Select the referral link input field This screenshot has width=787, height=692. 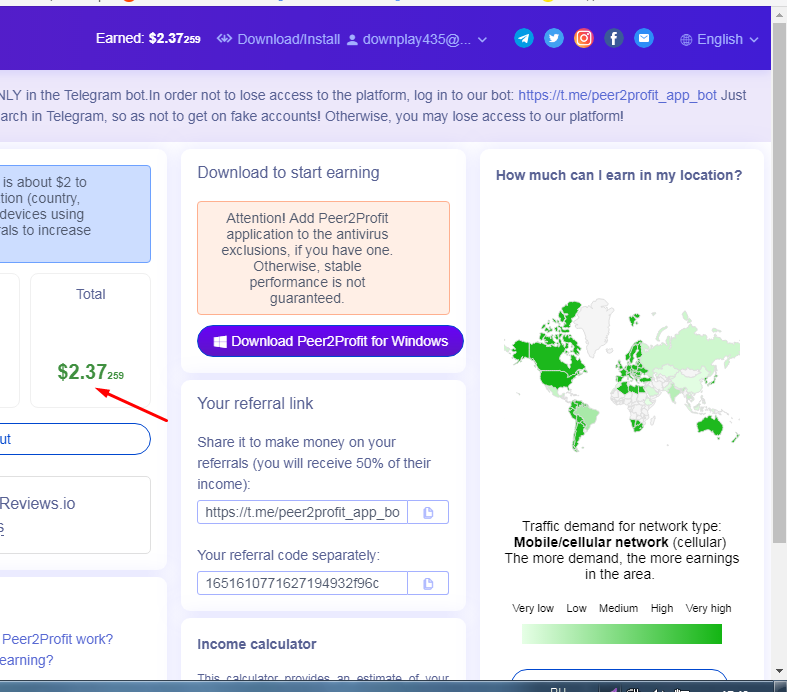pos(302,512)
